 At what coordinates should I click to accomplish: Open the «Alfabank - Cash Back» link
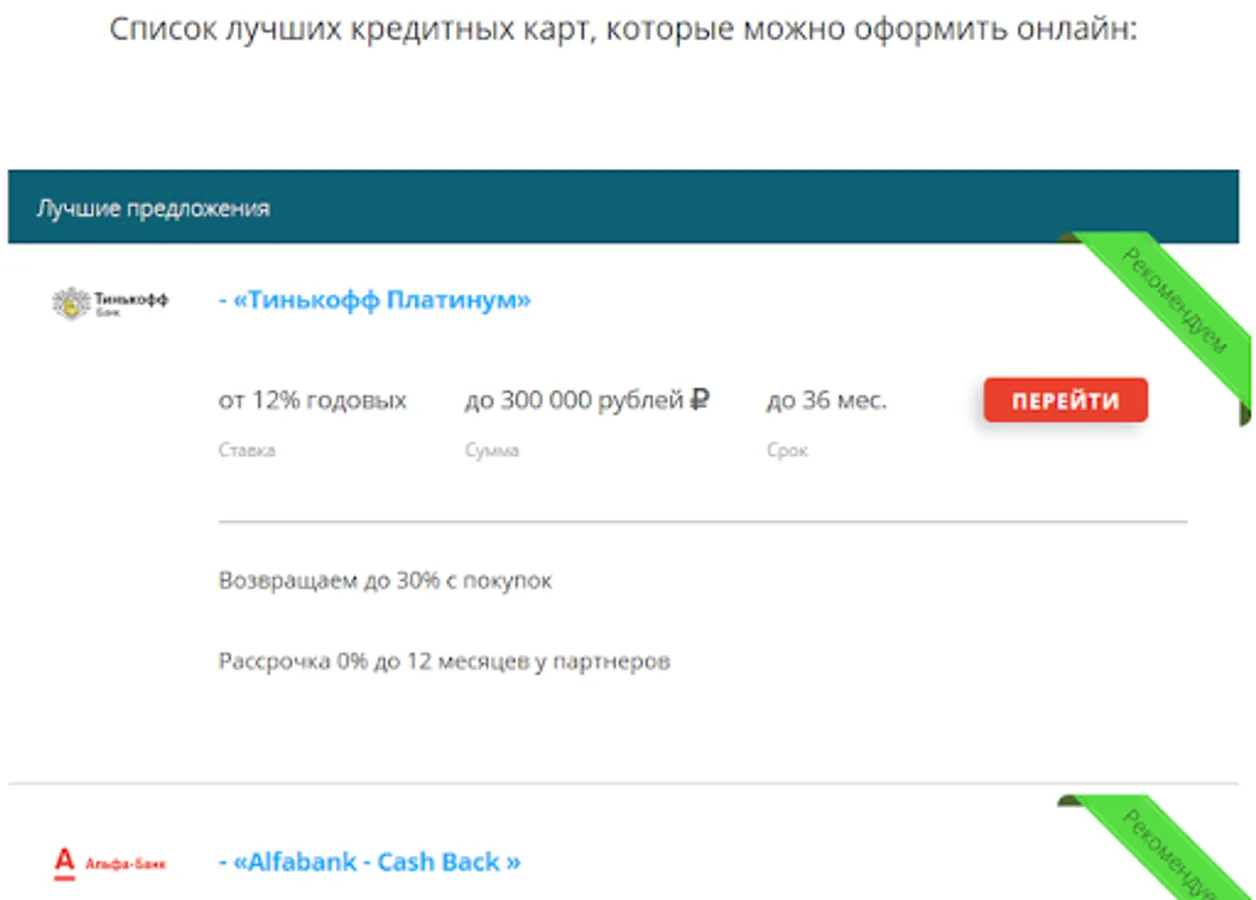370,862
